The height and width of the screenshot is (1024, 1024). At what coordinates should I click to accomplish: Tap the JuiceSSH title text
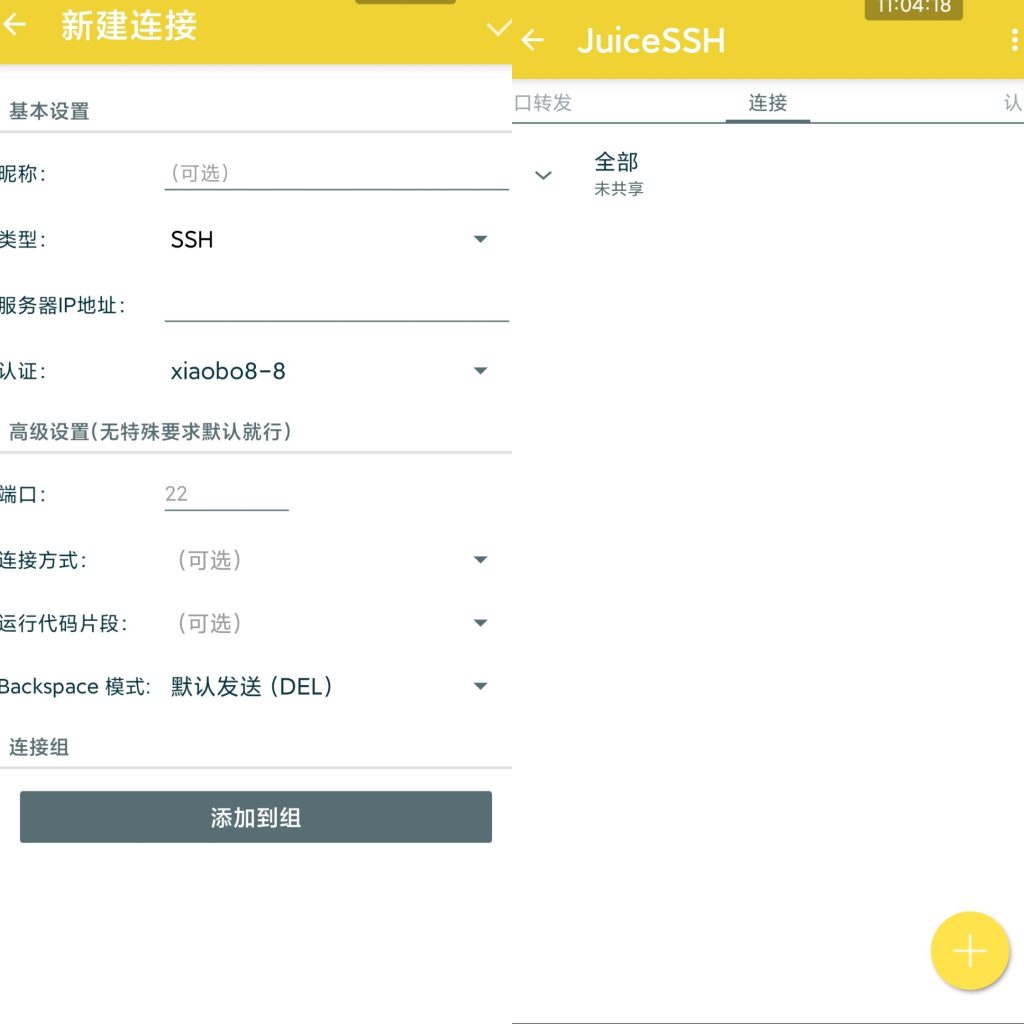point(651,40)
